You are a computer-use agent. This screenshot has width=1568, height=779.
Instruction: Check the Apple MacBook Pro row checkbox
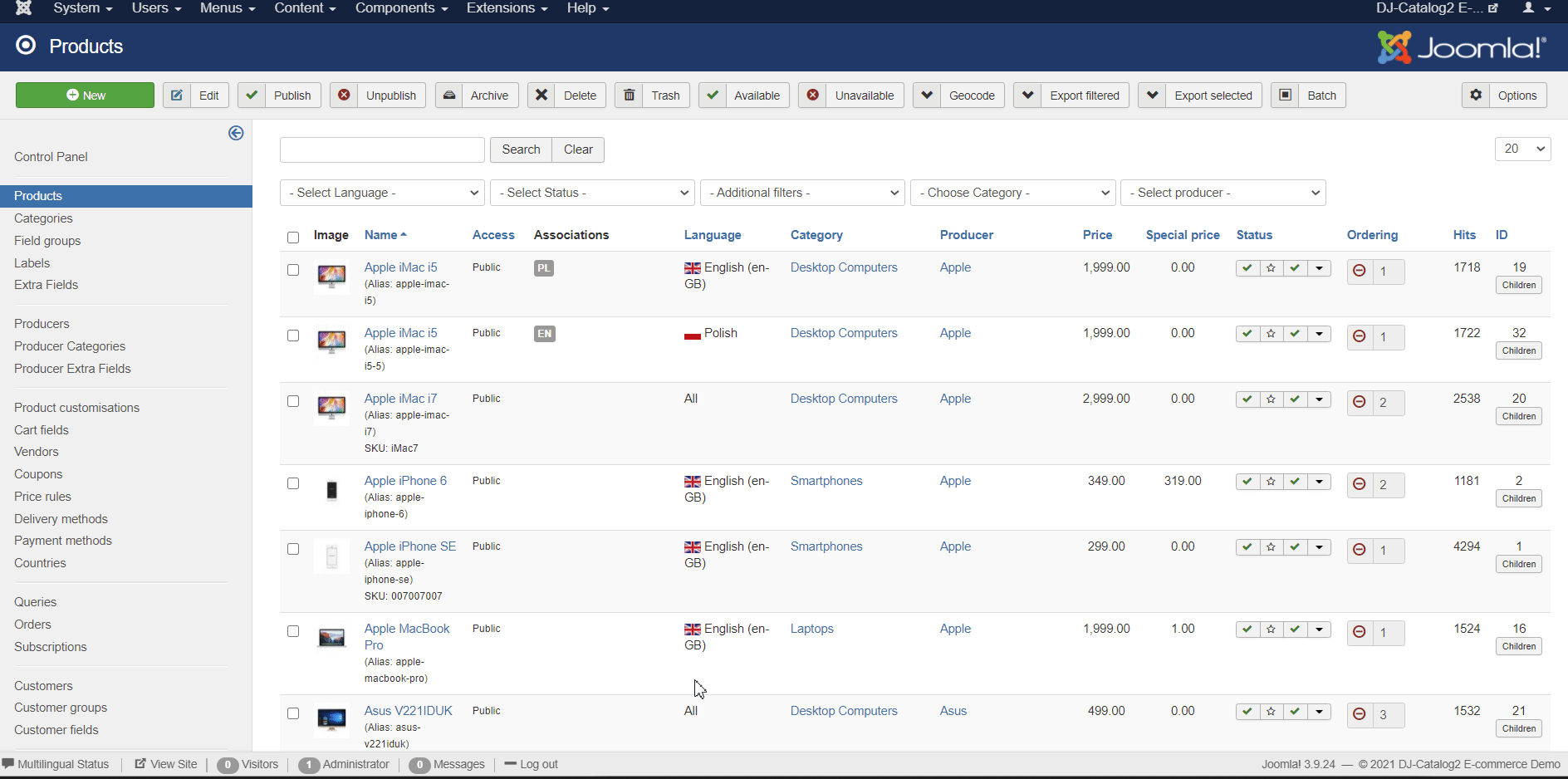click(293, 631)
